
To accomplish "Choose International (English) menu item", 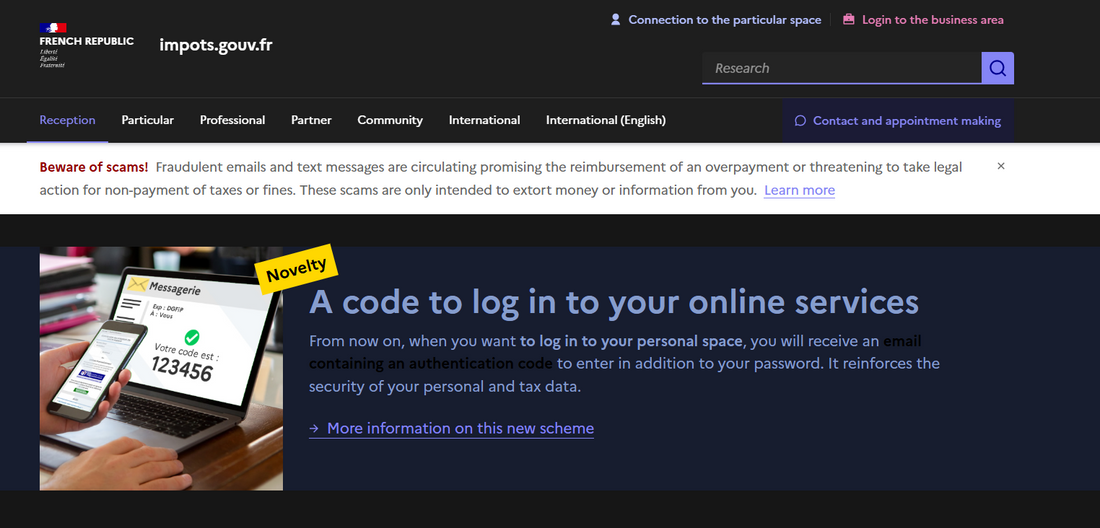I will coord(605,120).
